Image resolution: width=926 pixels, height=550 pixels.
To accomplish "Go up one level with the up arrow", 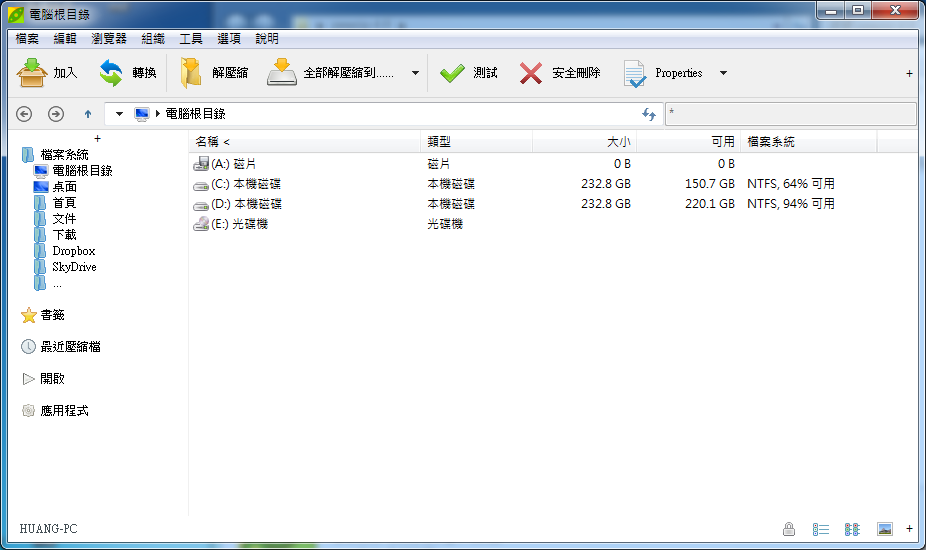I will (88, 113).
